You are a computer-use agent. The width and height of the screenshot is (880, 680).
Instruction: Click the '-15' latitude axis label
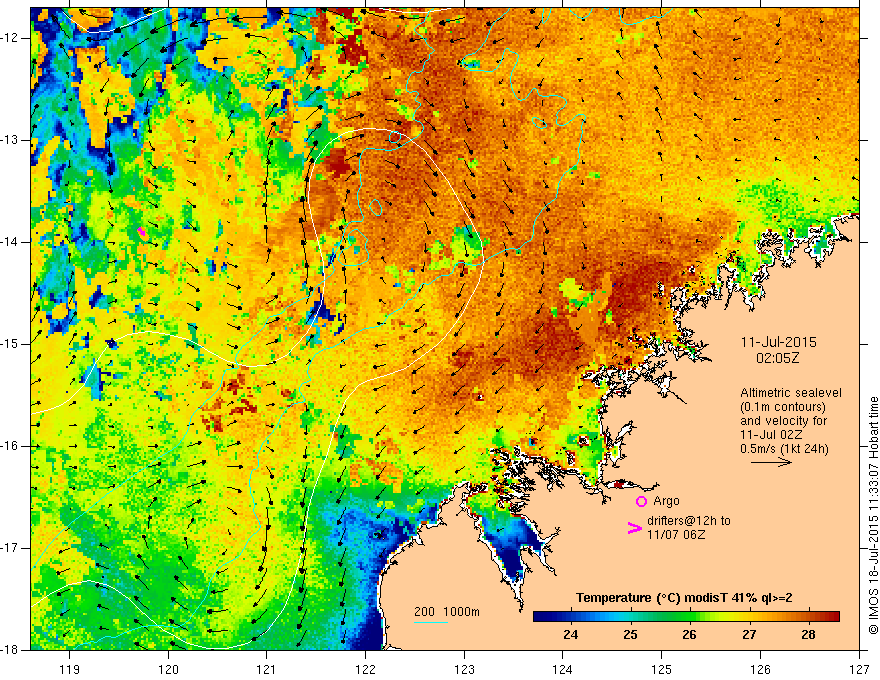pyautogui.click(x=11, y=344)
